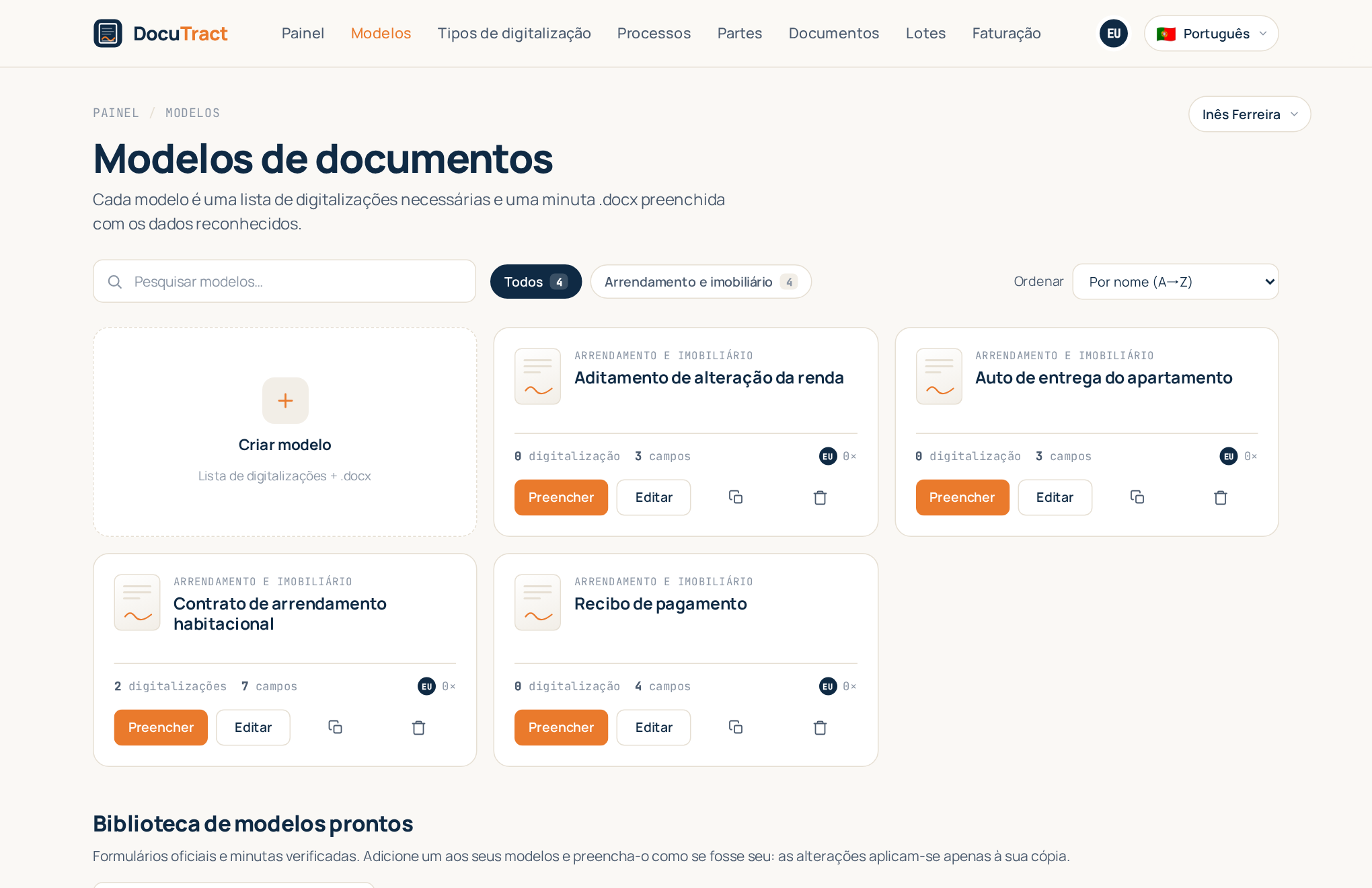Click Preencher on Recibo de pagamento
The width and height of the screenshot is (1372, 888).
coord(561,727)
